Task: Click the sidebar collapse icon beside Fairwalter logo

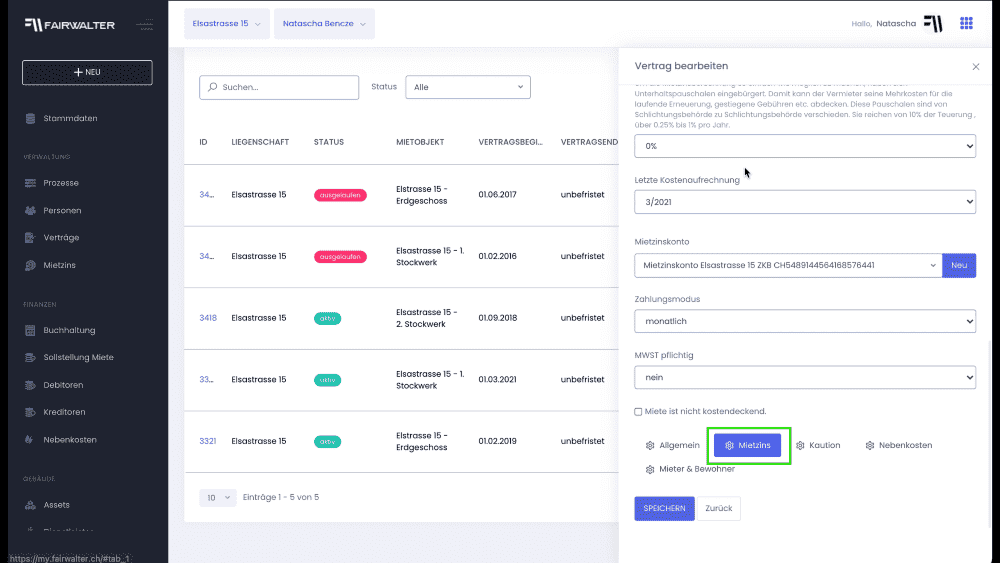Action: point(145,24)
